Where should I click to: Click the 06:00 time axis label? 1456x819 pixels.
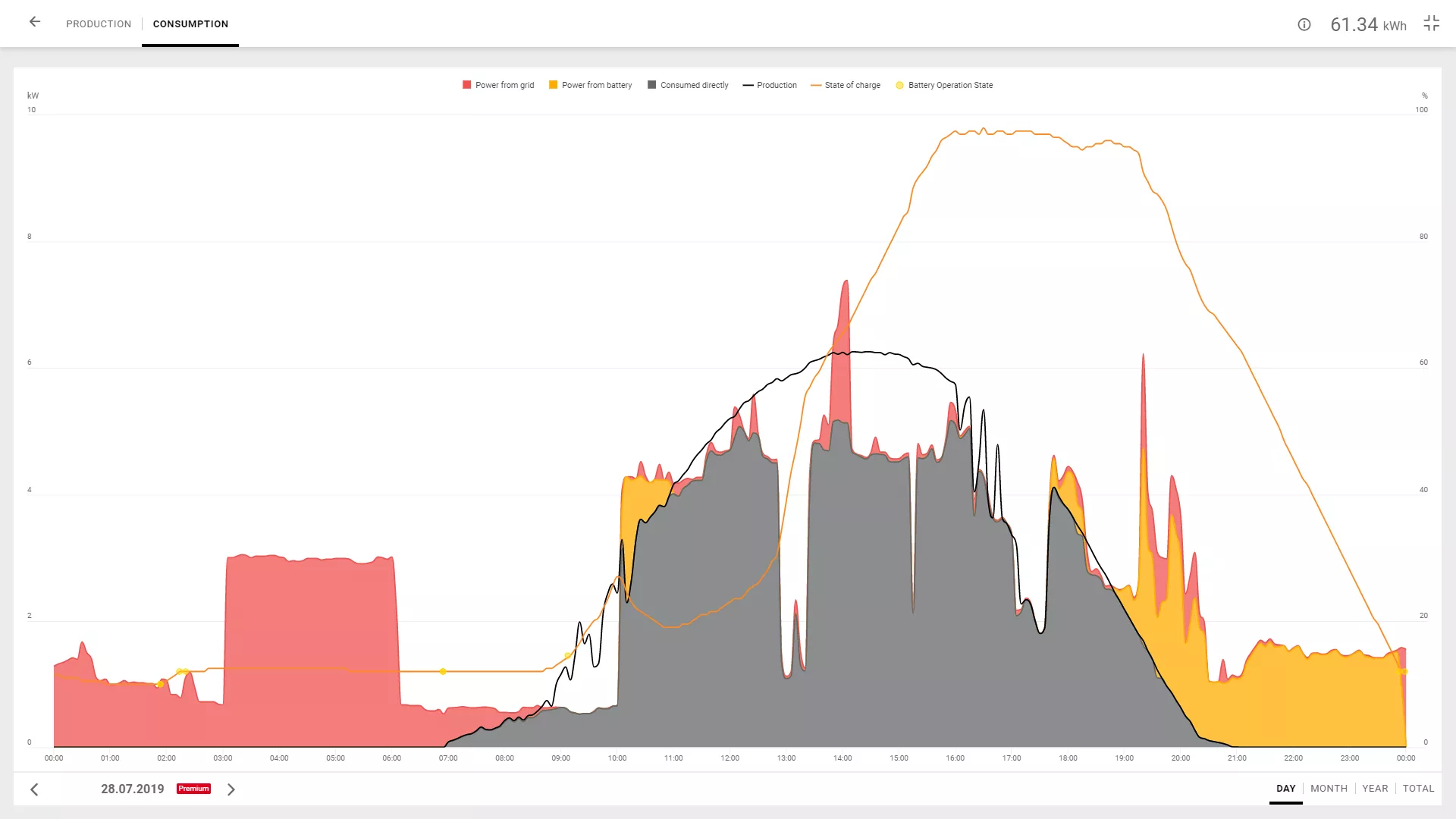tap(391, 758)
